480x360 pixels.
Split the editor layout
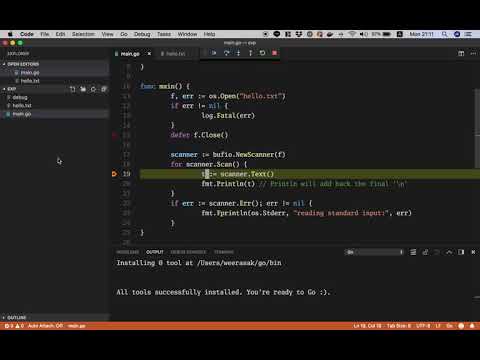click(461, 53)
